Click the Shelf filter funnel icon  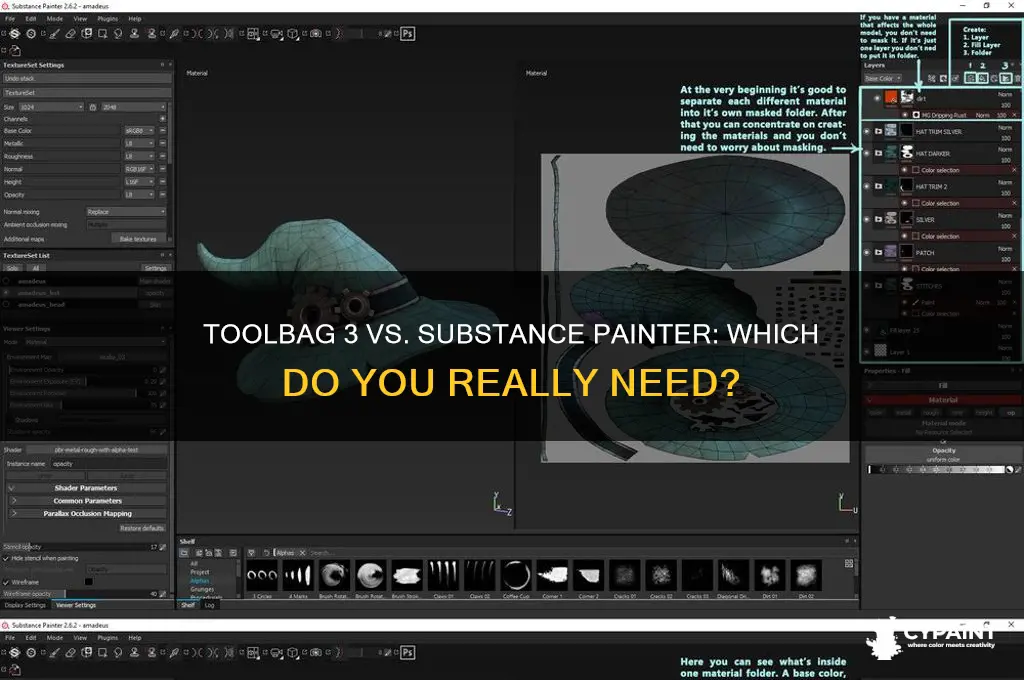click(251, 553)
